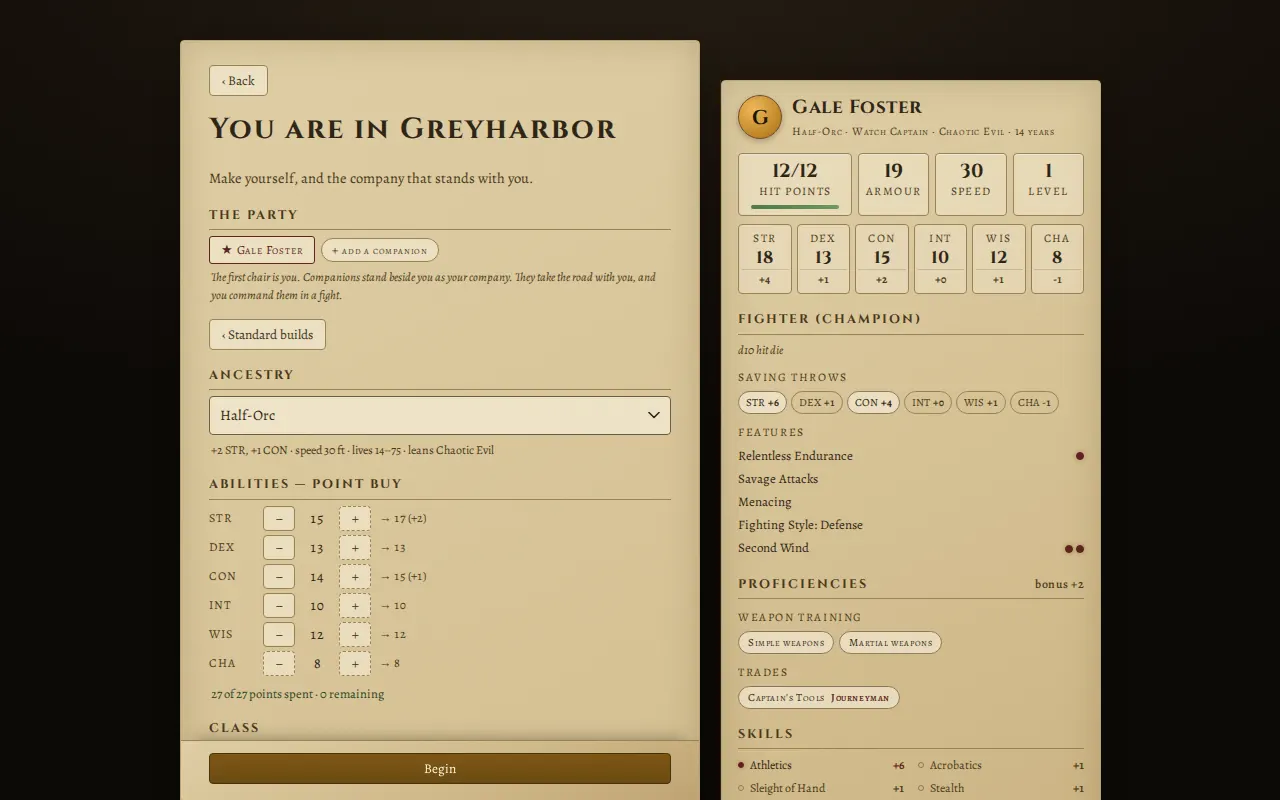Click the STR 18 ability card

(765, 259)
